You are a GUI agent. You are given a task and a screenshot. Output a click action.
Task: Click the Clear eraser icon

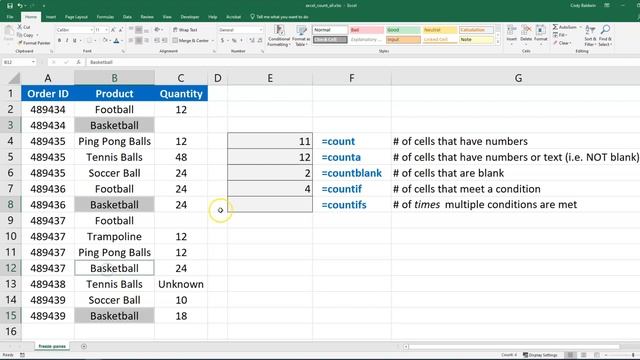click(x=556, y=43)
